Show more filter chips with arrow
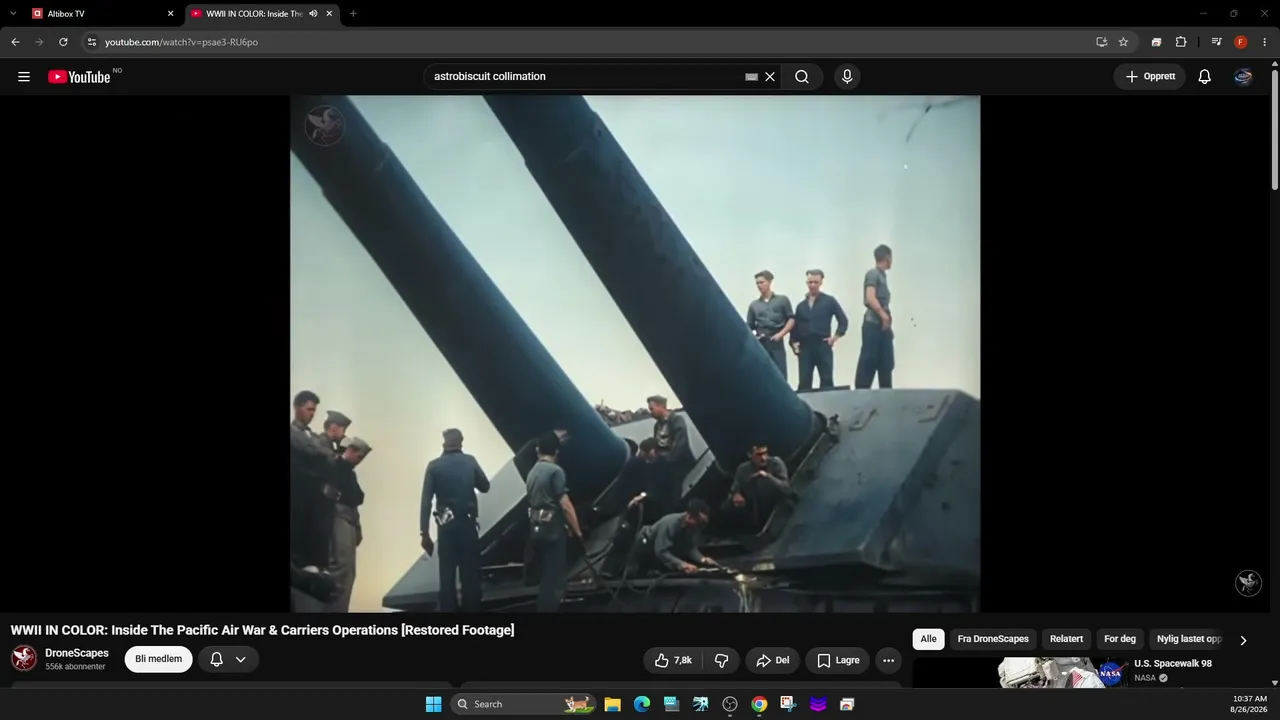 click(1243, 640)
